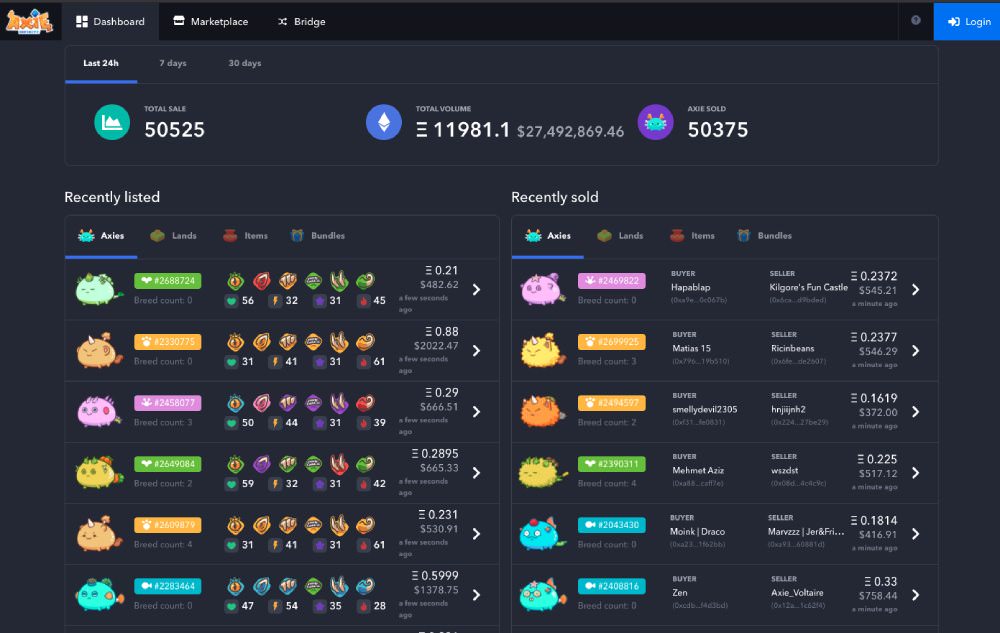Click the eyes part icon for #2283464
Viewport: 1000px width, 633px height.
[236, 586]
